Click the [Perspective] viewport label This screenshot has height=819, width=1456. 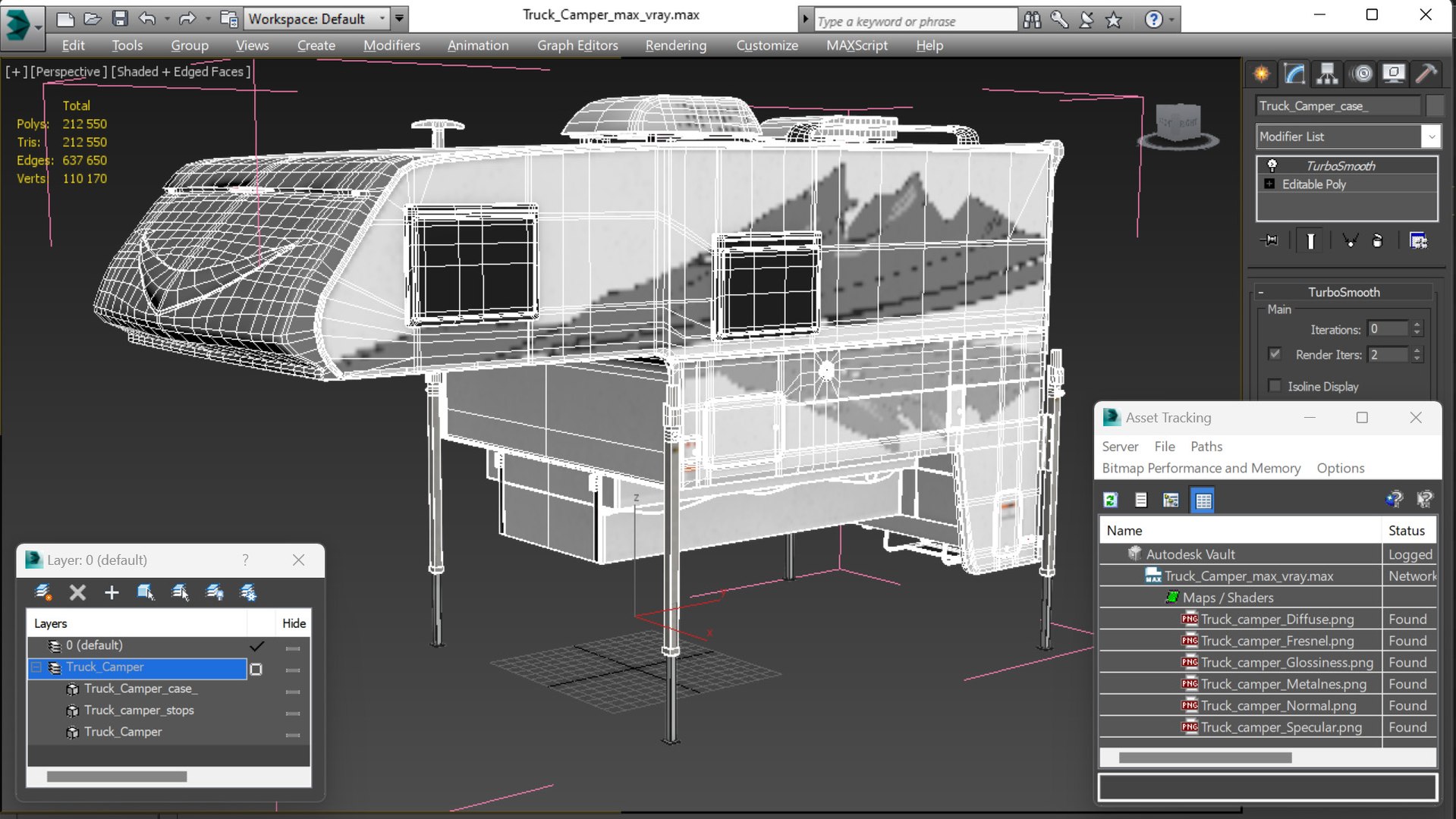pos(68,71)
